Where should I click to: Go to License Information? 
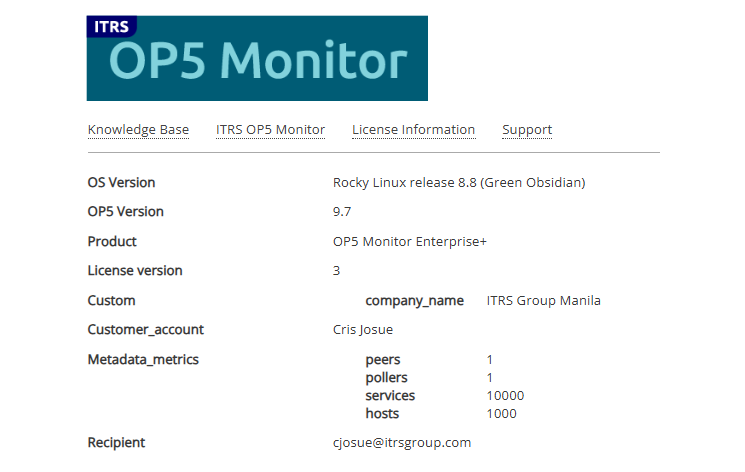[413, 130]
